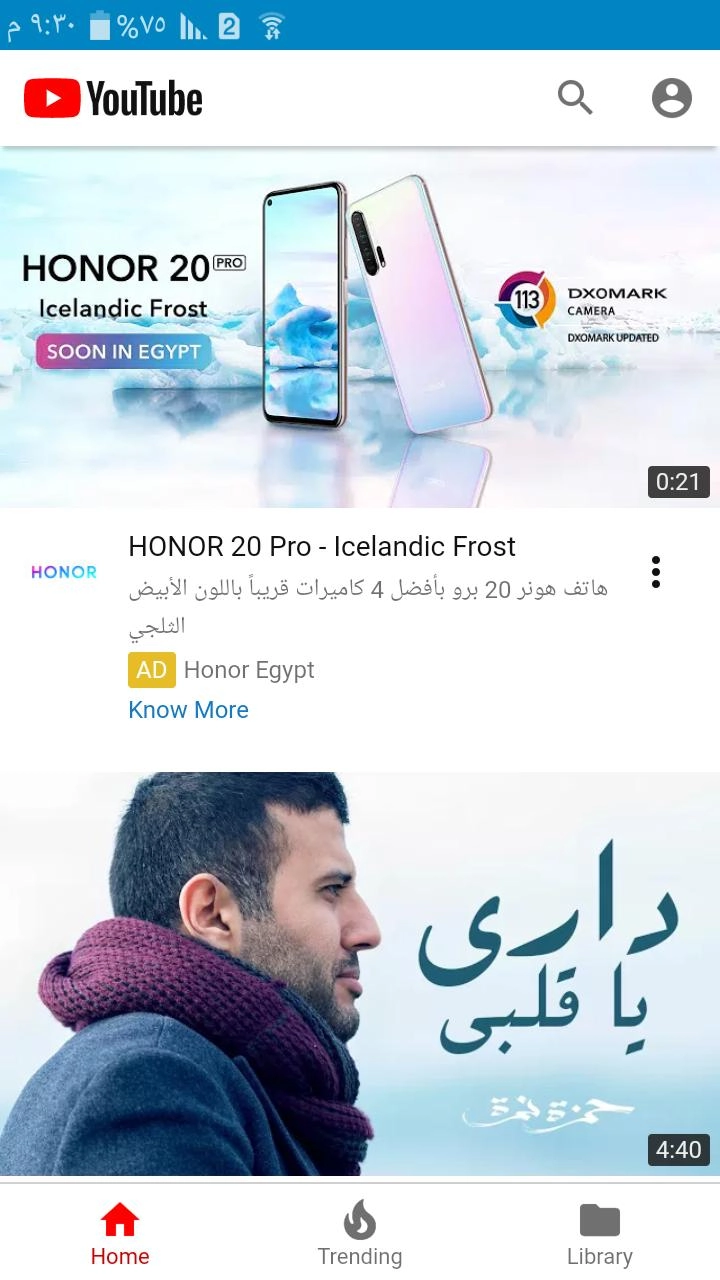The width and height of the screenshot is (720, 1280).
Task: Tap the Honor channel logo avatar
Action: pos(64,572)
